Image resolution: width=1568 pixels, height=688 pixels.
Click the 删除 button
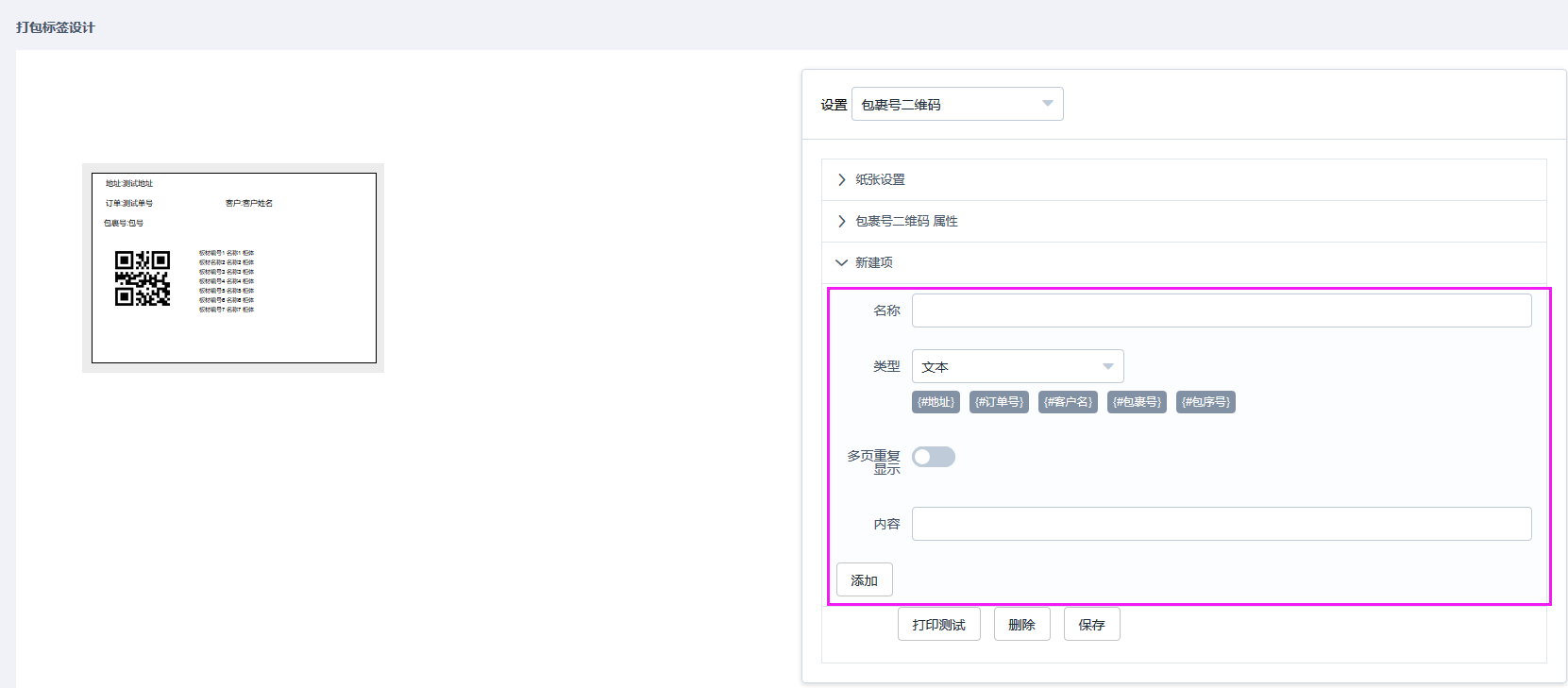(1021, 625)
